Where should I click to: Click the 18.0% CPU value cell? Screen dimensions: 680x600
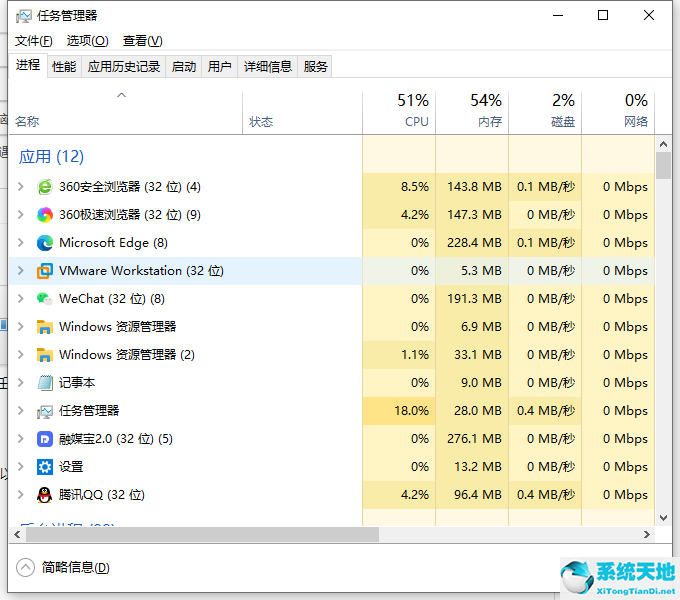(399, 411)
